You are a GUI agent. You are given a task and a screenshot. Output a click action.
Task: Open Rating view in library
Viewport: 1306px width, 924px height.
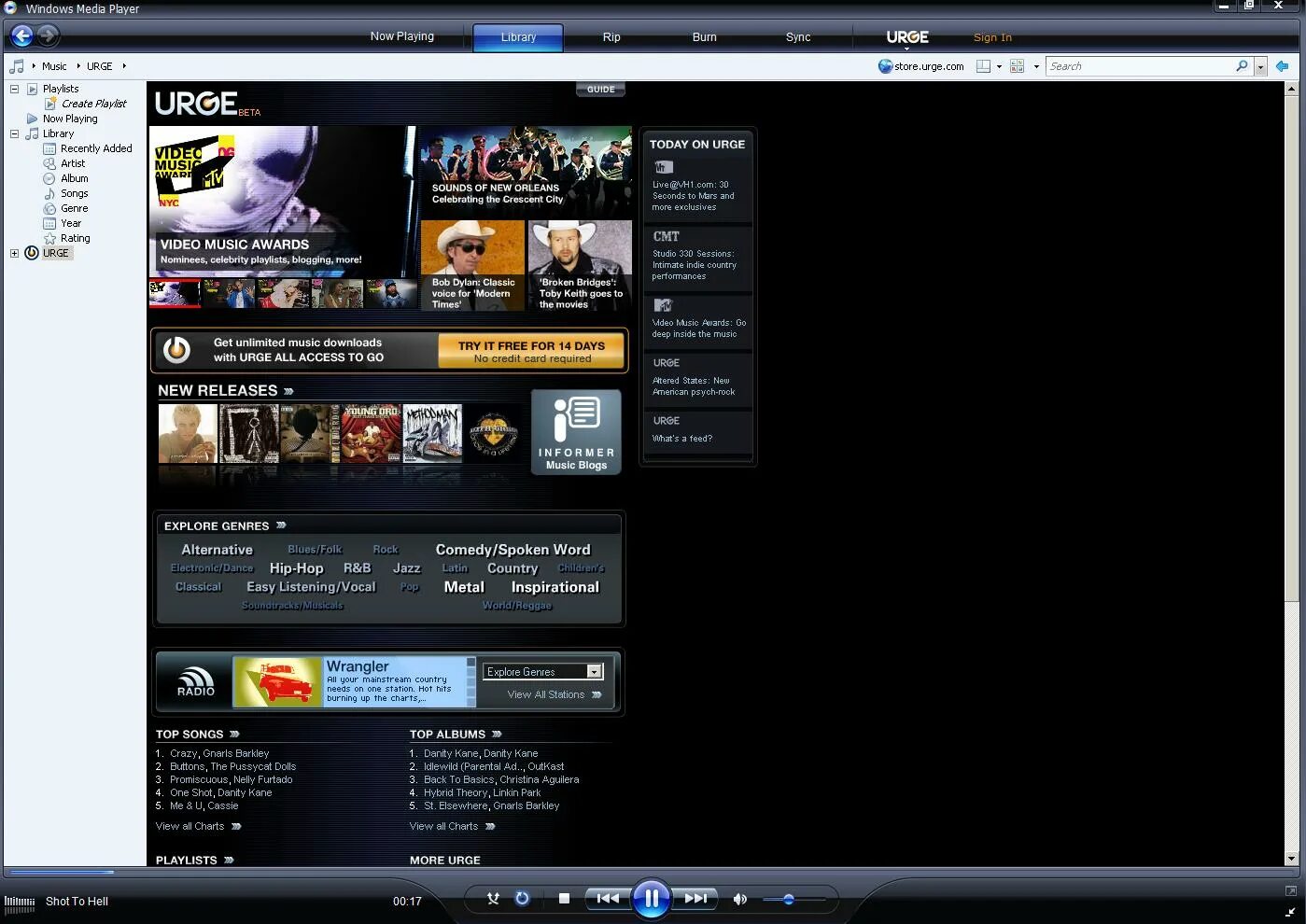[76, 238]
